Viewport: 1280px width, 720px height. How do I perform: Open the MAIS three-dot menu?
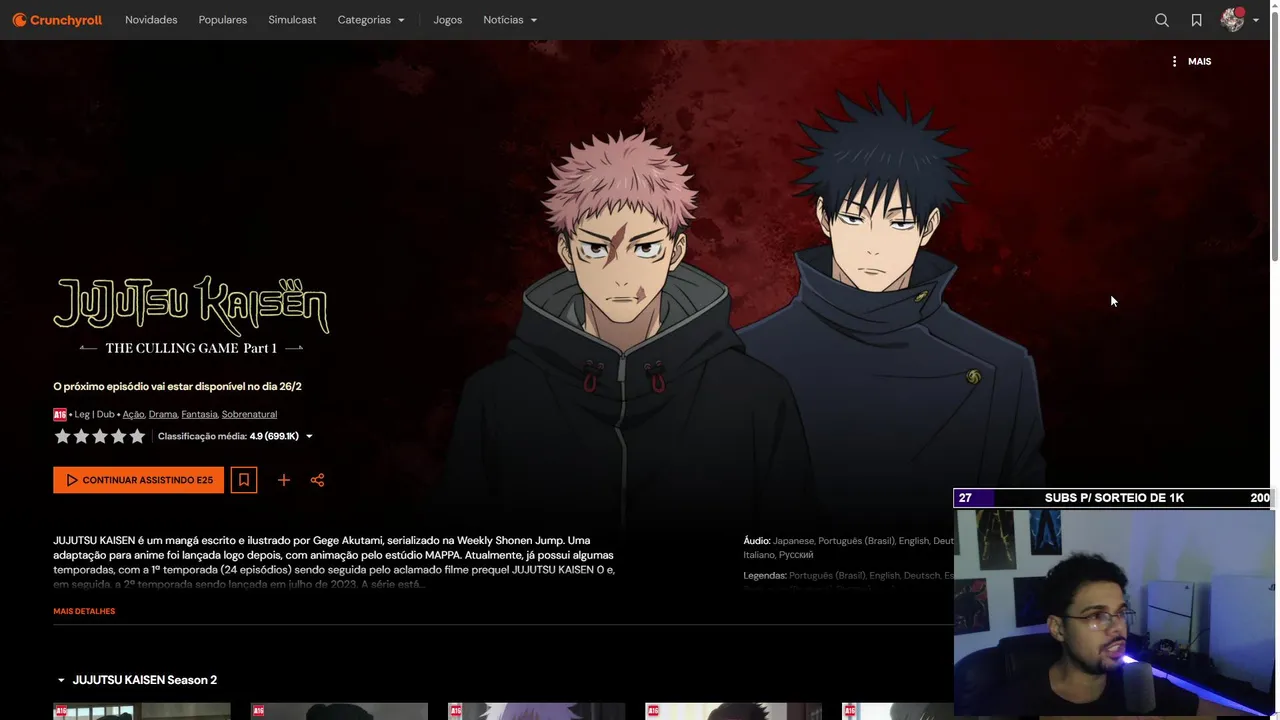point(1191,61)
